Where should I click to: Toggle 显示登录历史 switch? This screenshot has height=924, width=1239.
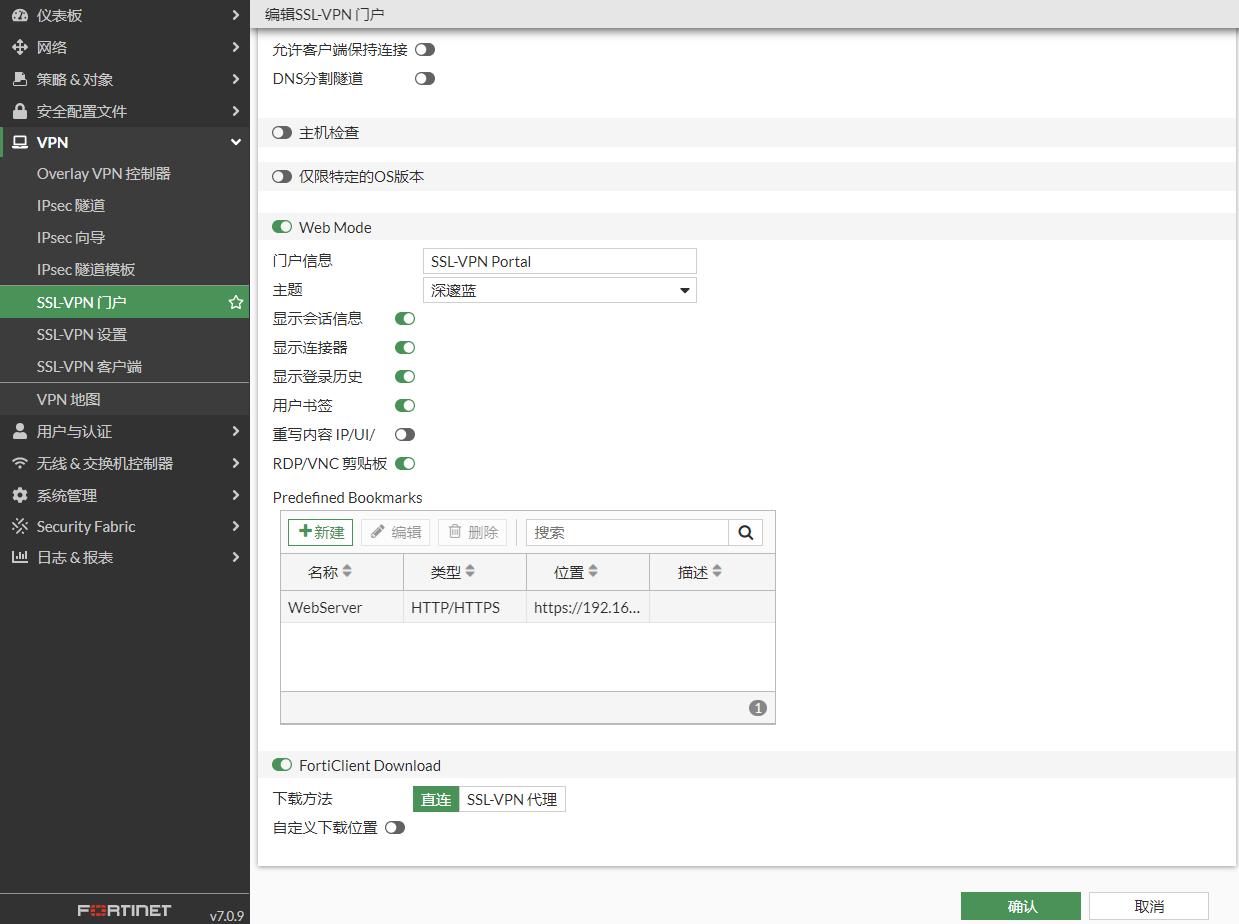point(405,377)
